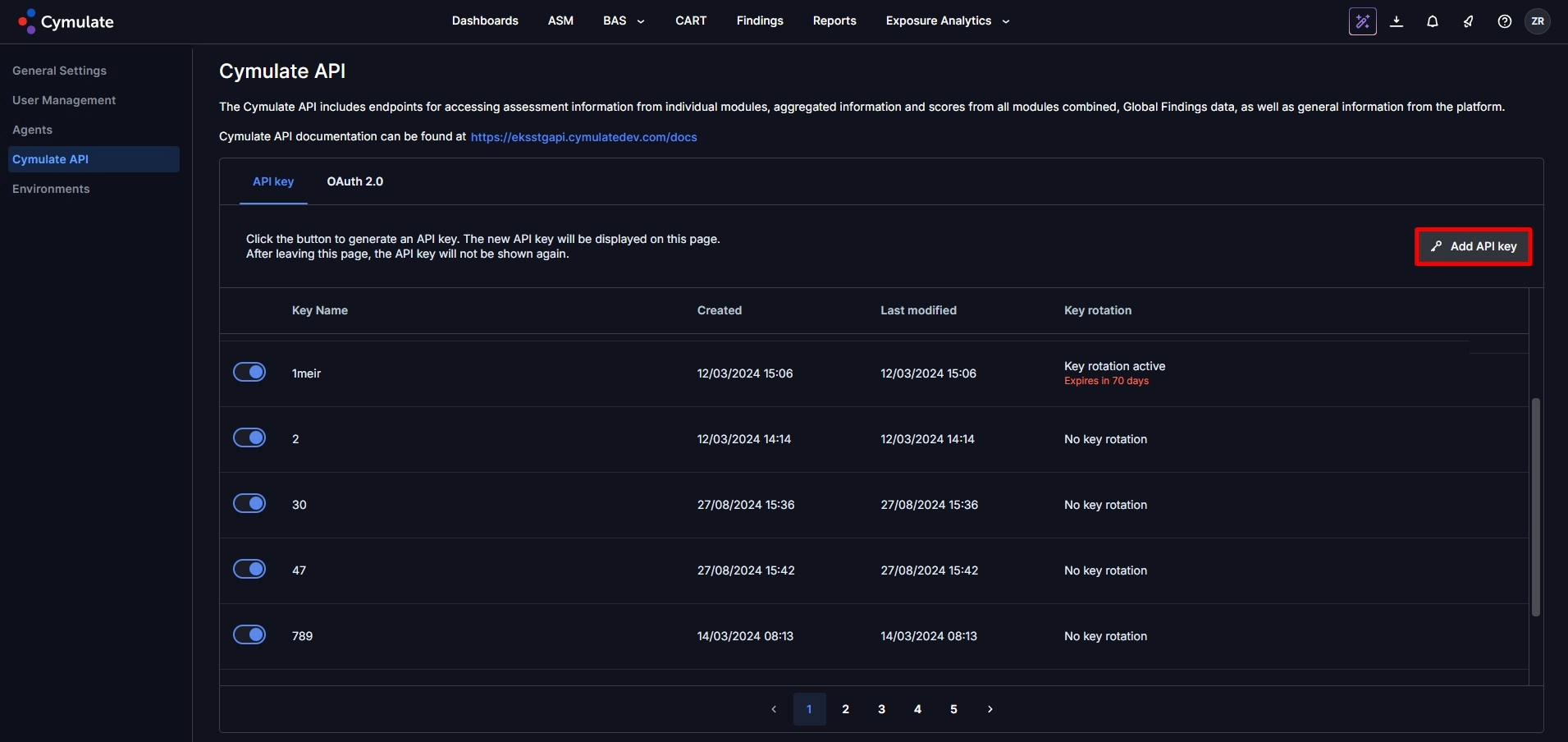Open the Reports page
1568x742 pixels.
[834, 21]
